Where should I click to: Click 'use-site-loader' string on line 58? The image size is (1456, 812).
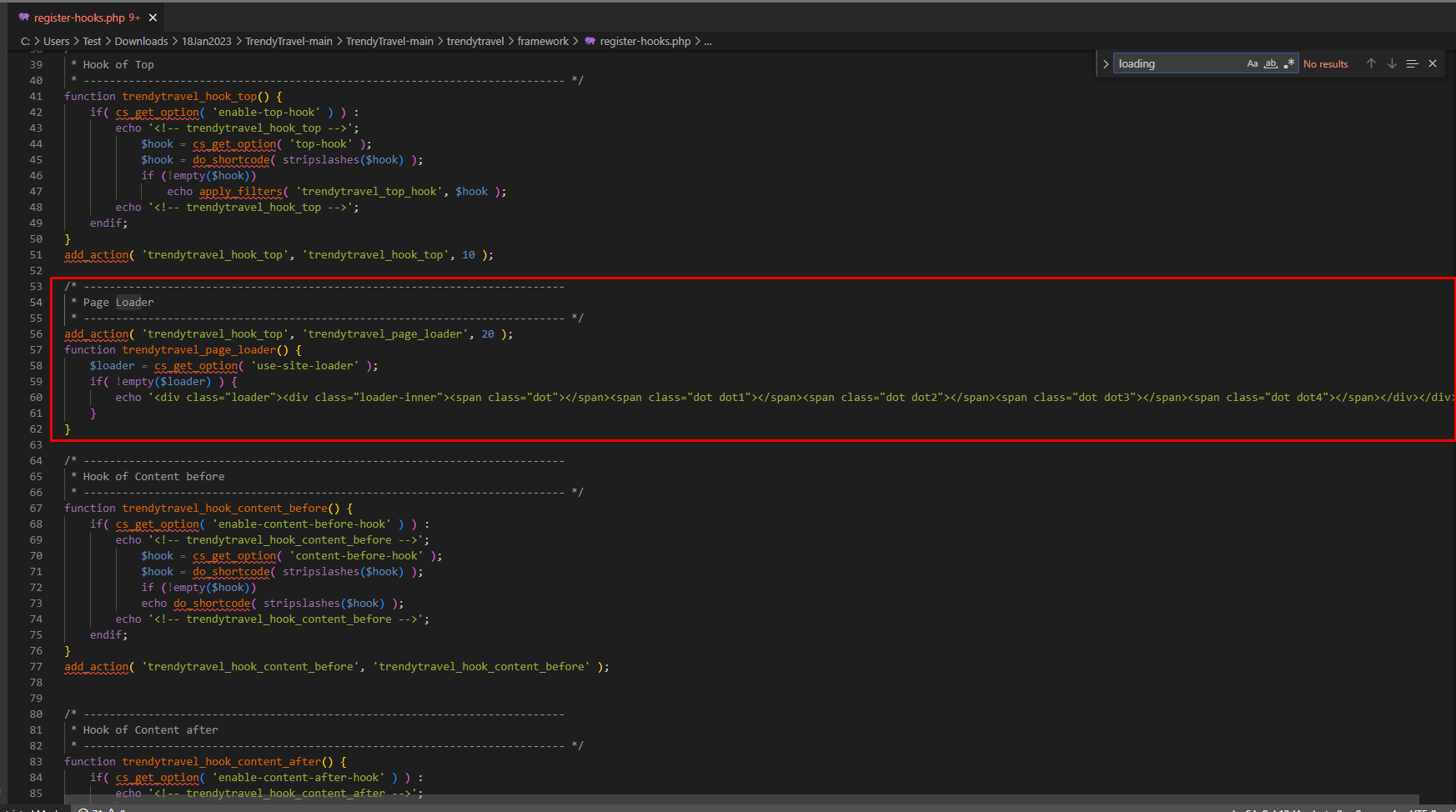pos(304,365)
